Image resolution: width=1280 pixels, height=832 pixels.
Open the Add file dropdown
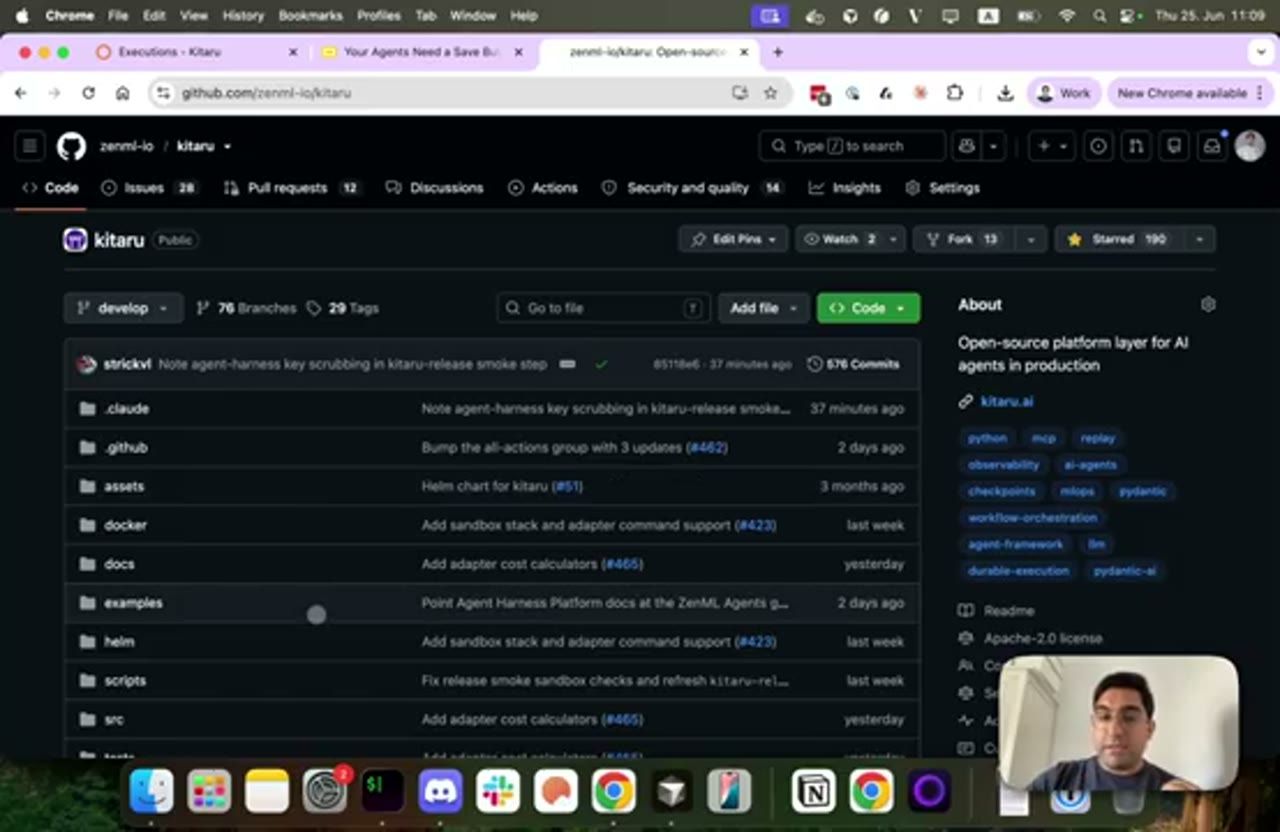tap(763, 308)
